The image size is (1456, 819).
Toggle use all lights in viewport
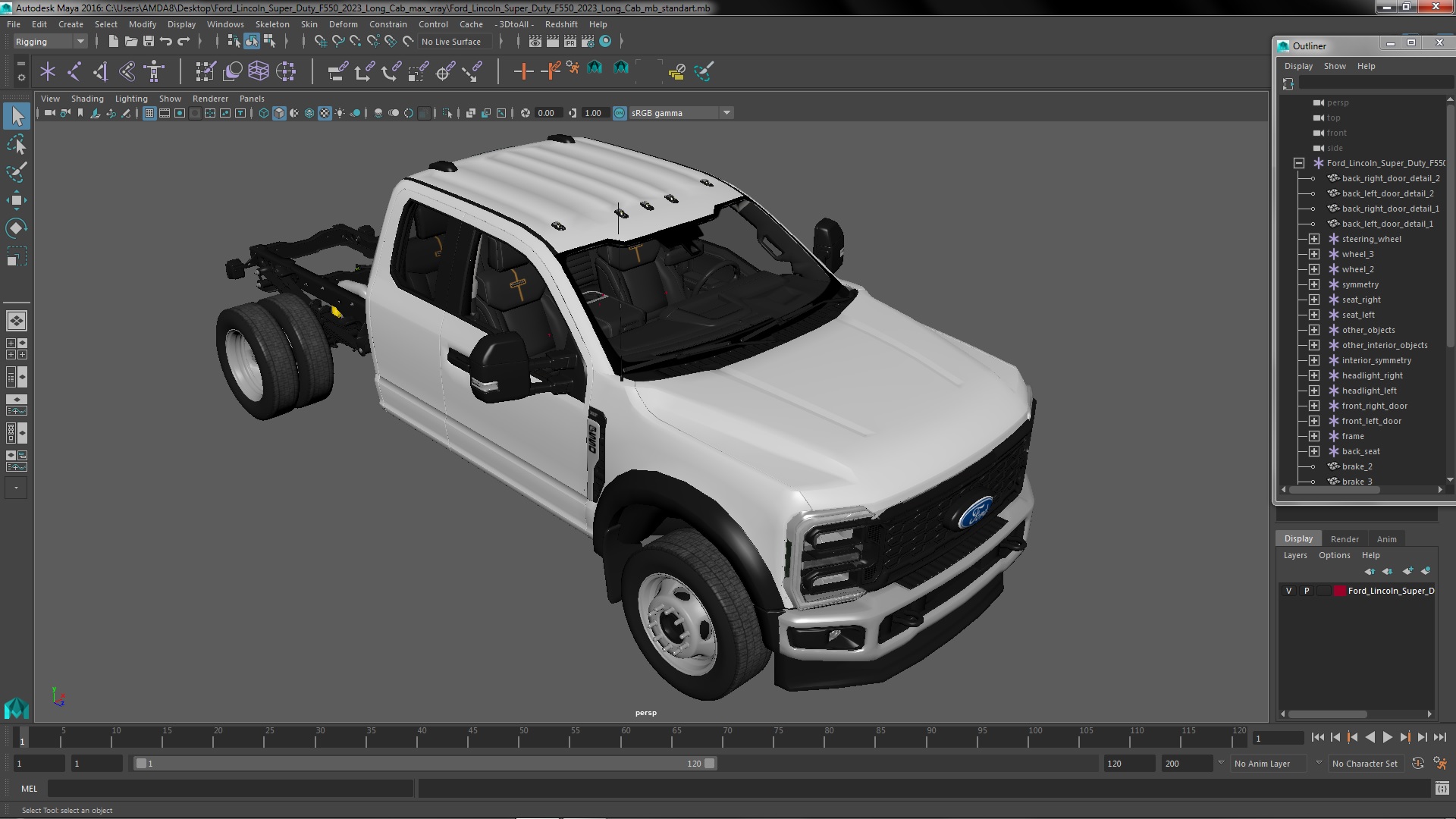pyautogui.click(x=340, y=113)
